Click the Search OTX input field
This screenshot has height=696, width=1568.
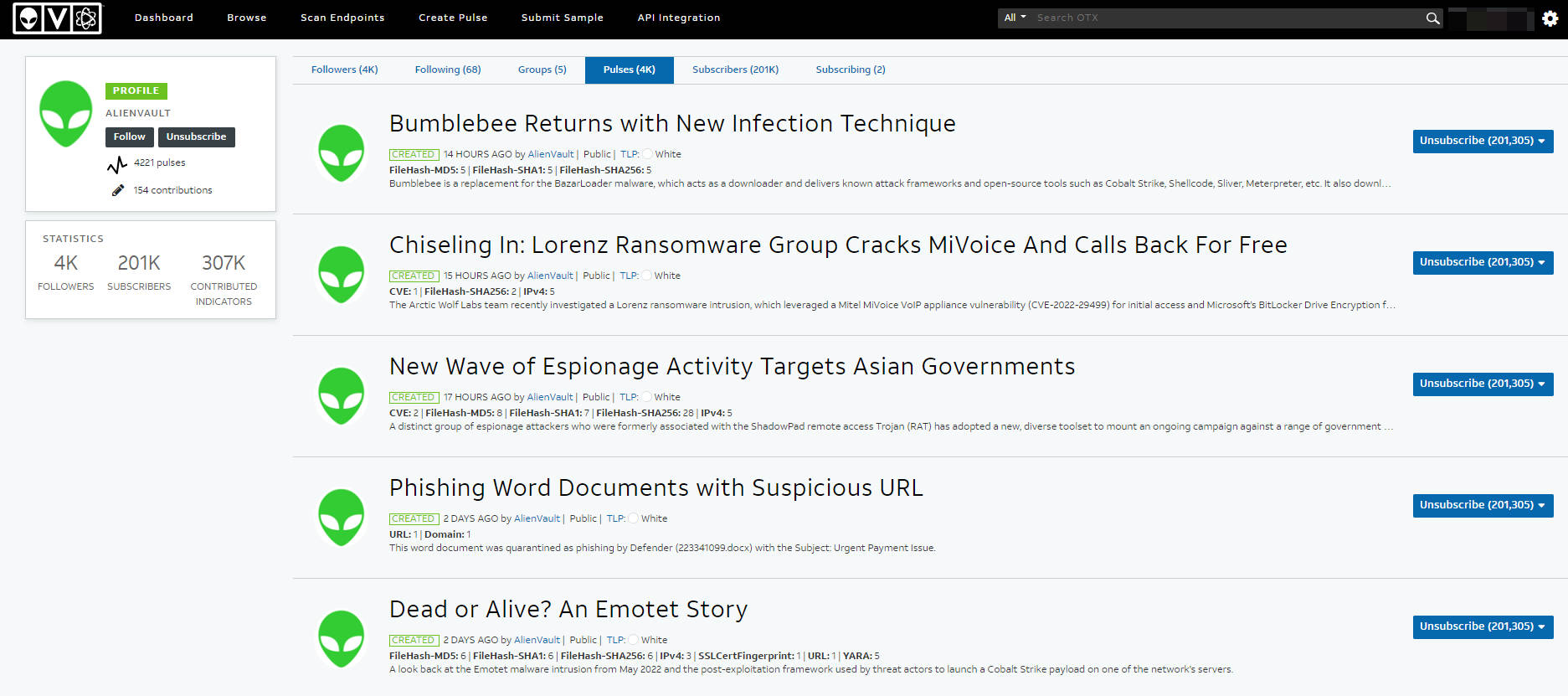click(x=1226, y=18)
